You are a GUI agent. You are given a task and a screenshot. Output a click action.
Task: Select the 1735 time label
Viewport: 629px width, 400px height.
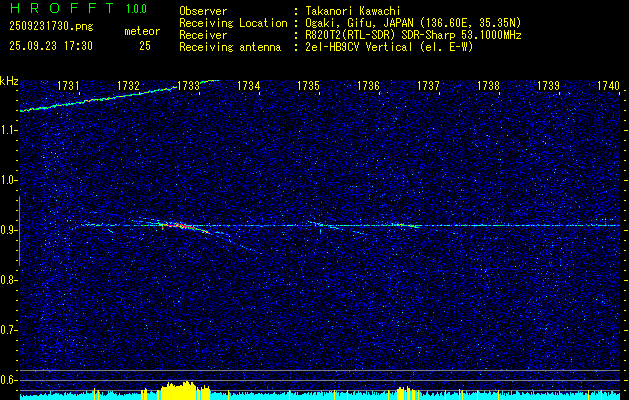coord(308,86)
